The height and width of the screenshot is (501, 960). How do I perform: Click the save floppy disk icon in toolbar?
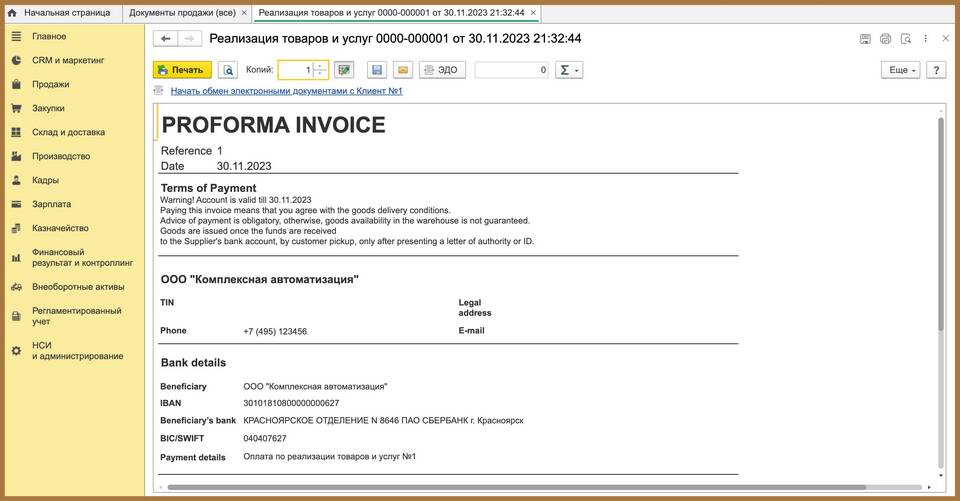tap(376, 70)
